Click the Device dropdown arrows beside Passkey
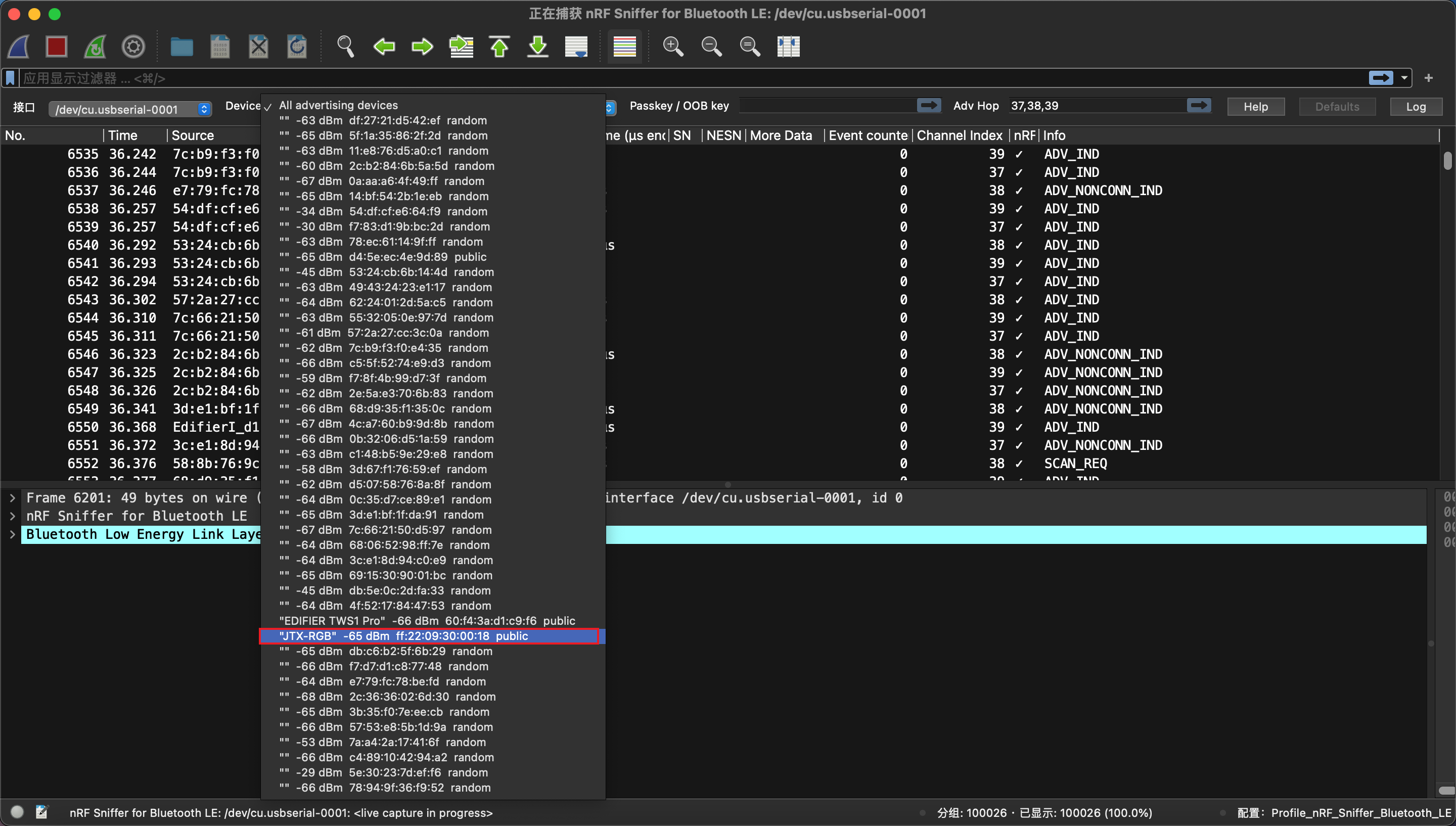The height and width of the screenshot is (826, 1456). 610,107
